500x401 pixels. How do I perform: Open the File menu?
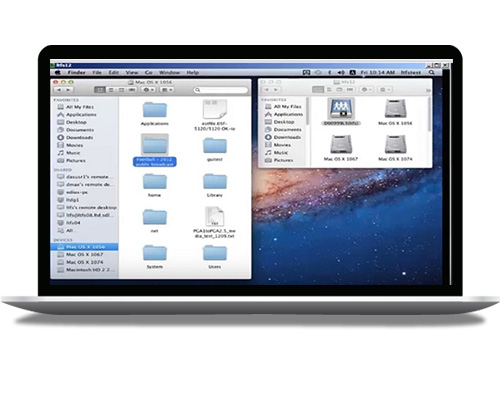click(97, 72)
